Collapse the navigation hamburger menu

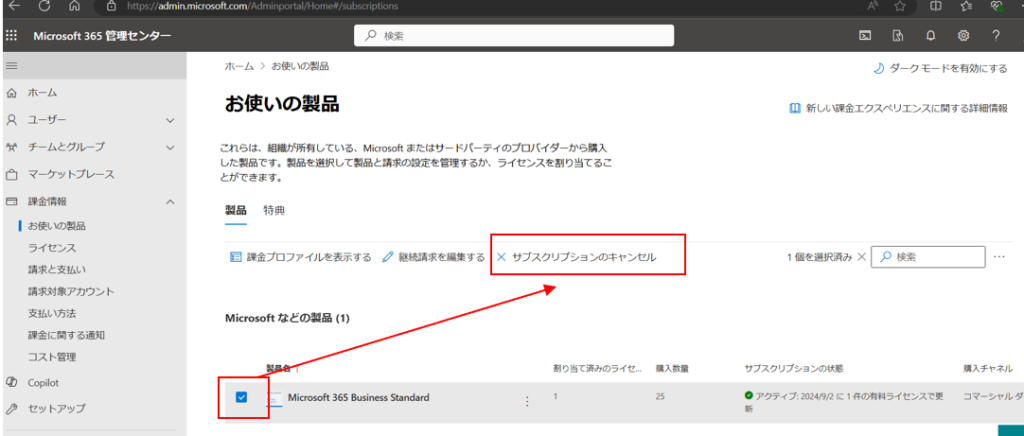pyautogui.click(x=11, y=66)
